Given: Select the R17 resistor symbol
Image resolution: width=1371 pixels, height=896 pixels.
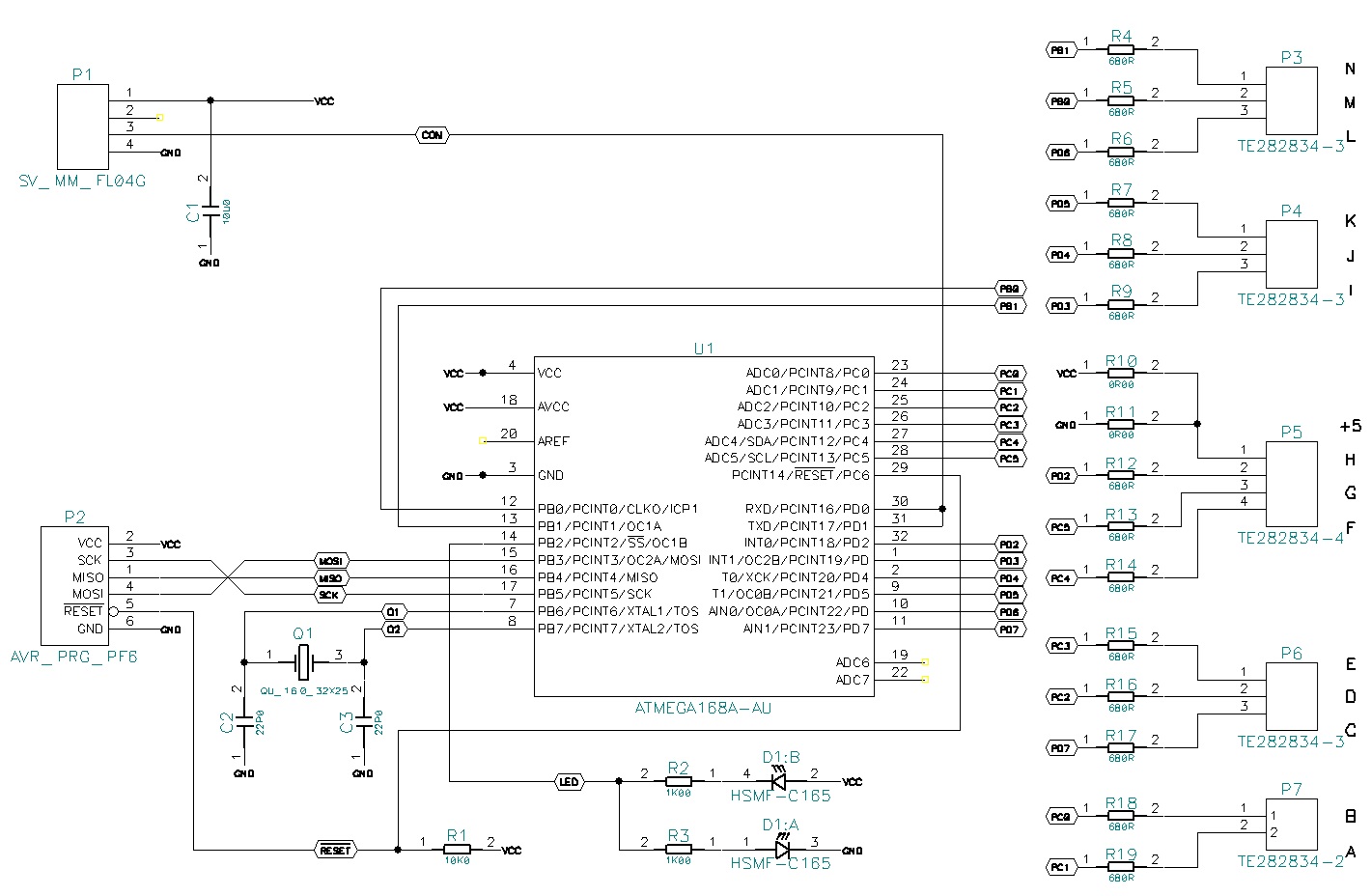Looking at the screenshot, I should 1121,747.
